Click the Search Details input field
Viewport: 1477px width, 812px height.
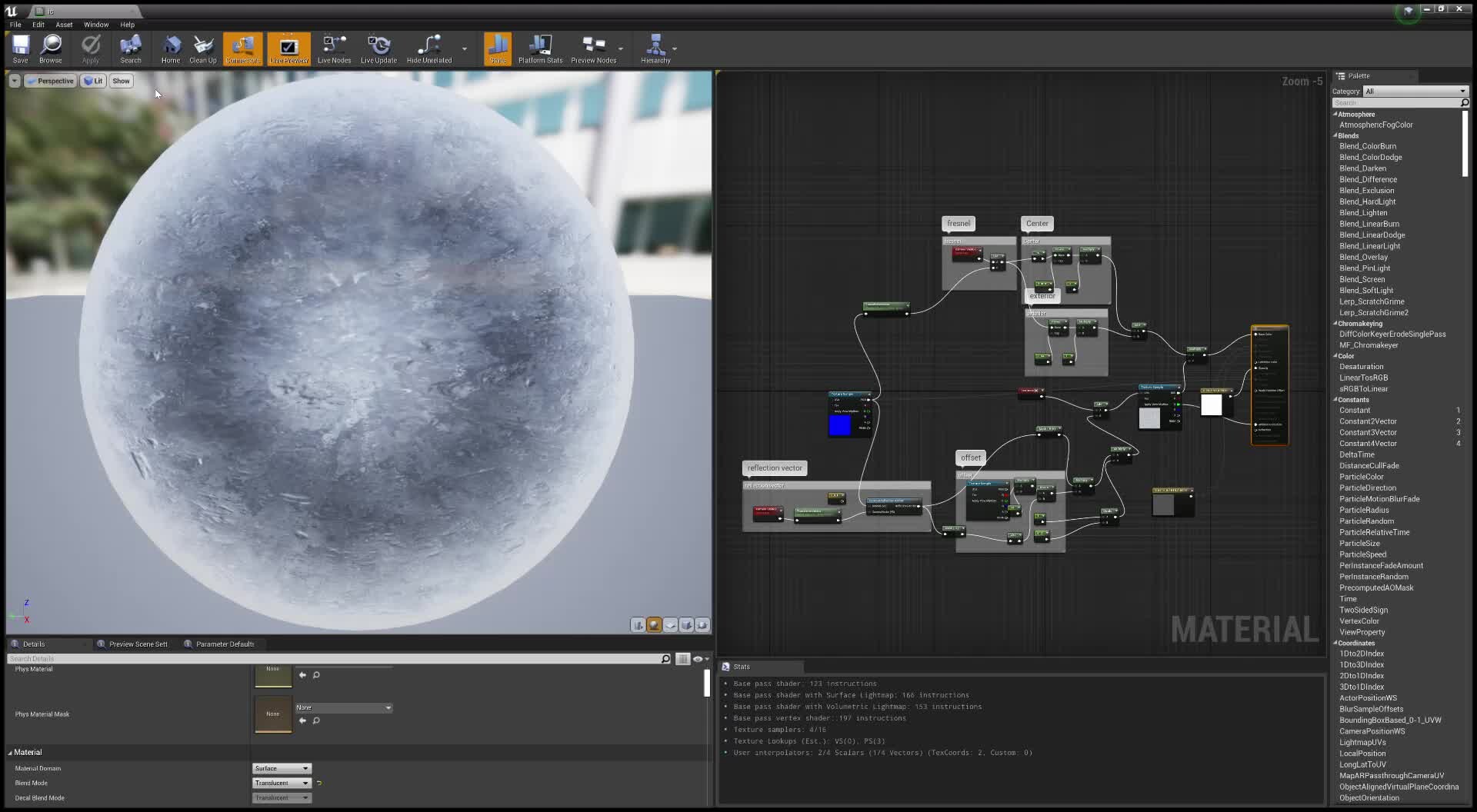[x=331, y=658]
